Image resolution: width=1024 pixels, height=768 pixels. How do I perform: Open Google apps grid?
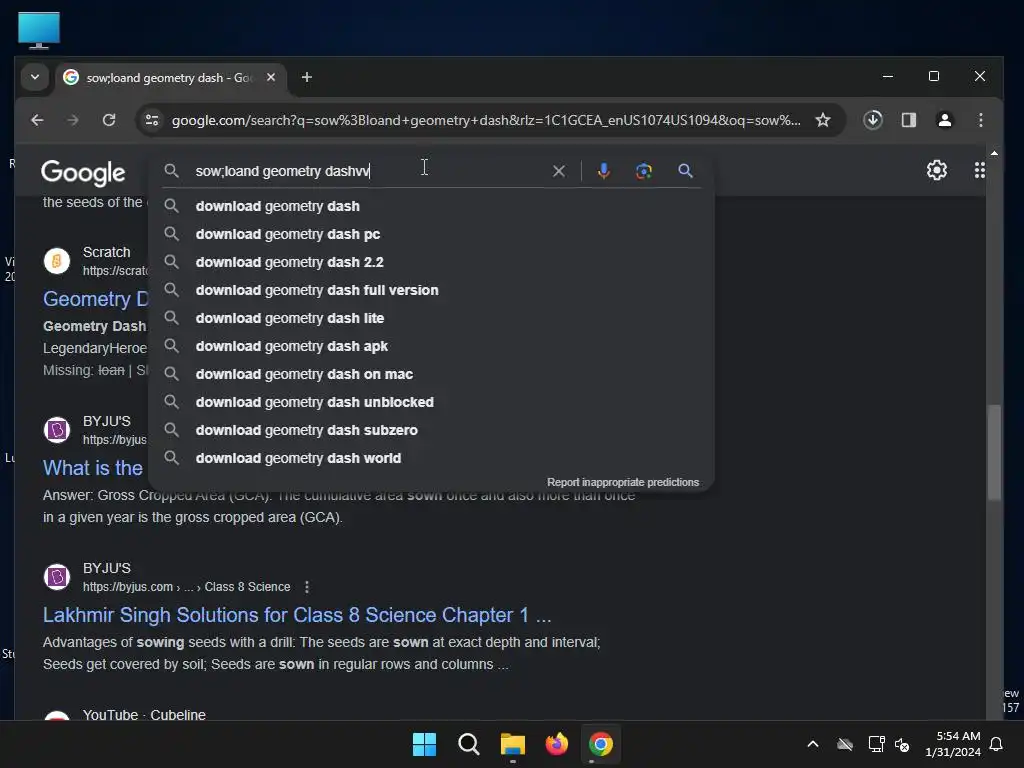(x=980, y=170)
